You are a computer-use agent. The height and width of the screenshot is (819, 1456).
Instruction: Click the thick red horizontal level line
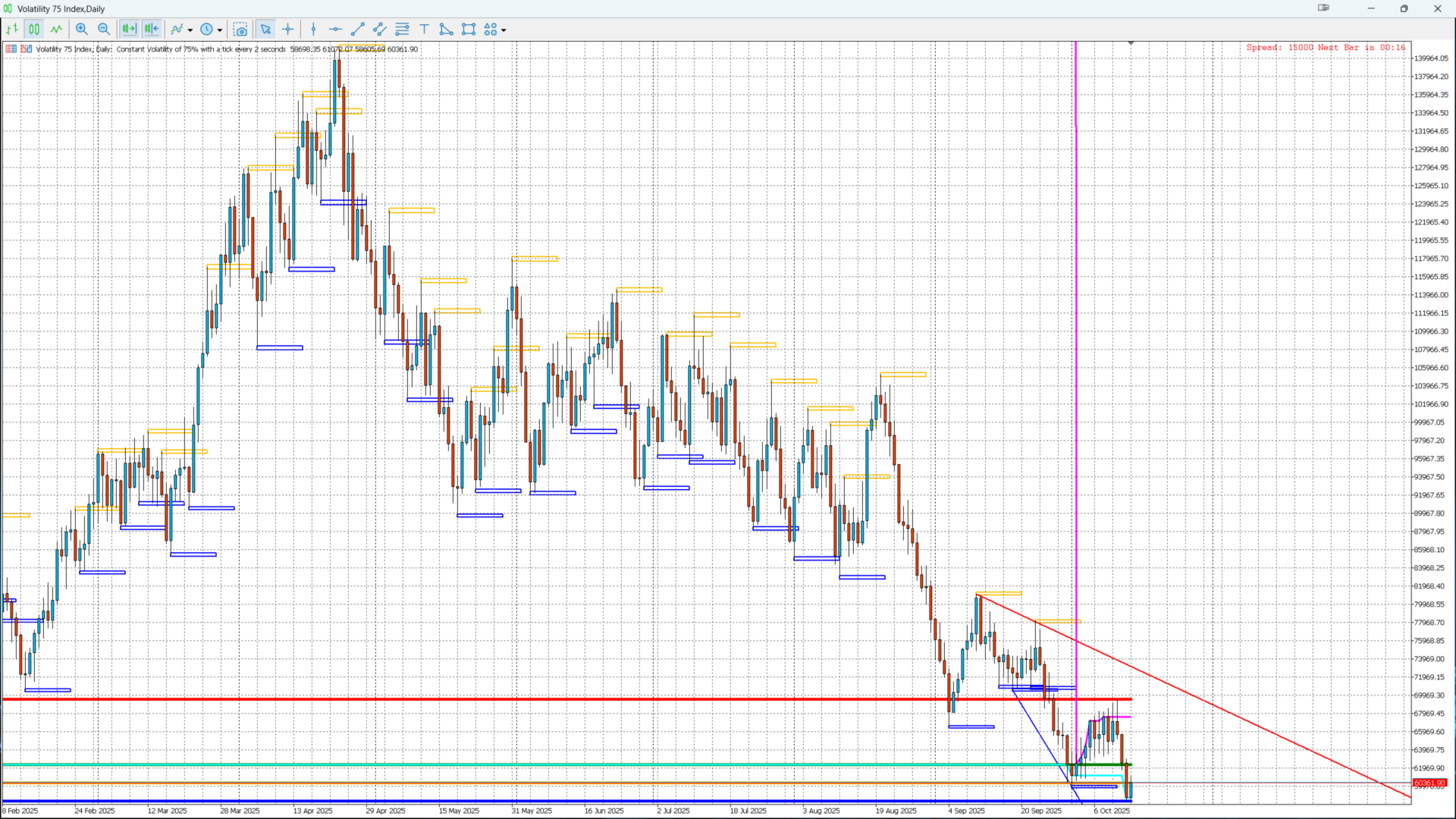point(531,698)
